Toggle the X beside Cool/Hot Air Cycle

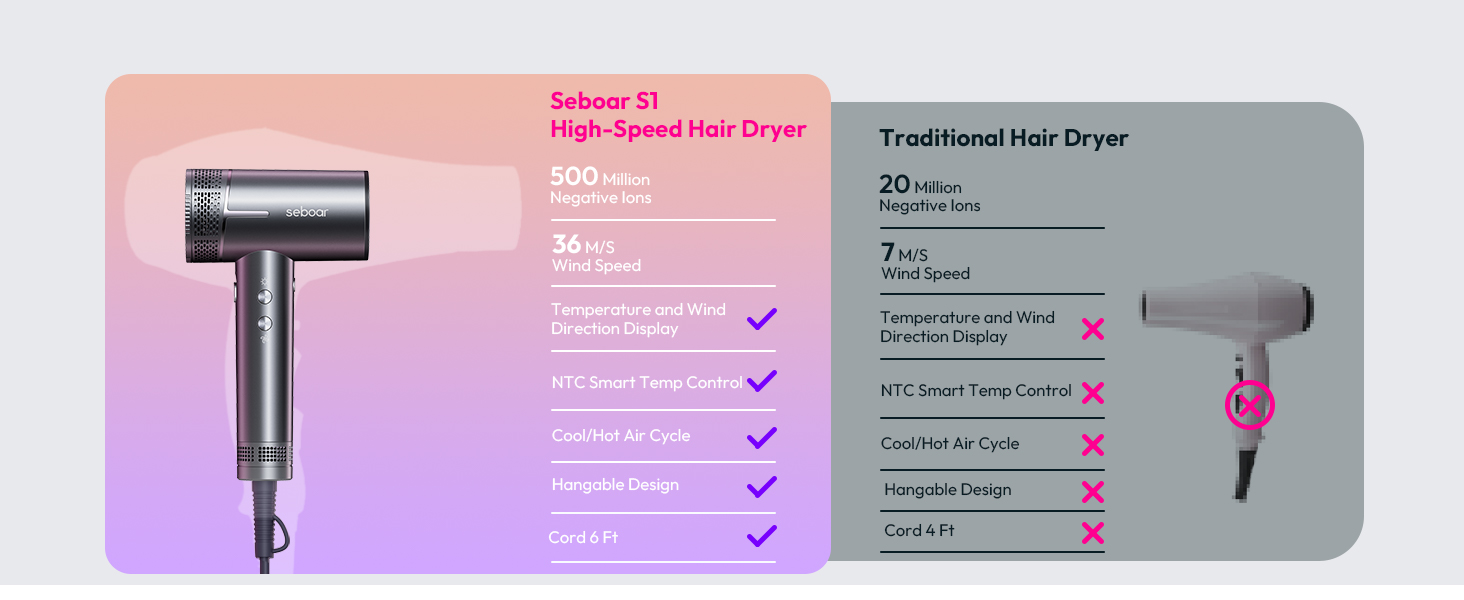coord(1093,444)
